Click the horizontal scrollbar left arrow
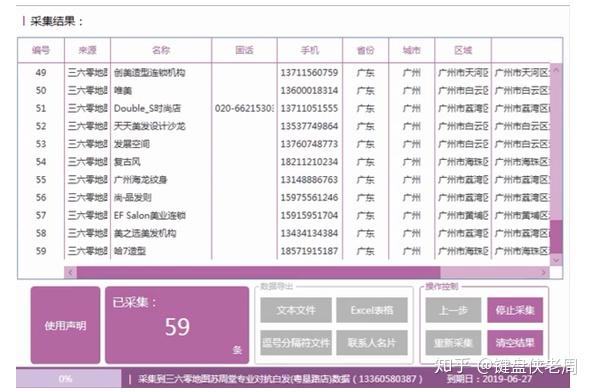 pos(70,272)
